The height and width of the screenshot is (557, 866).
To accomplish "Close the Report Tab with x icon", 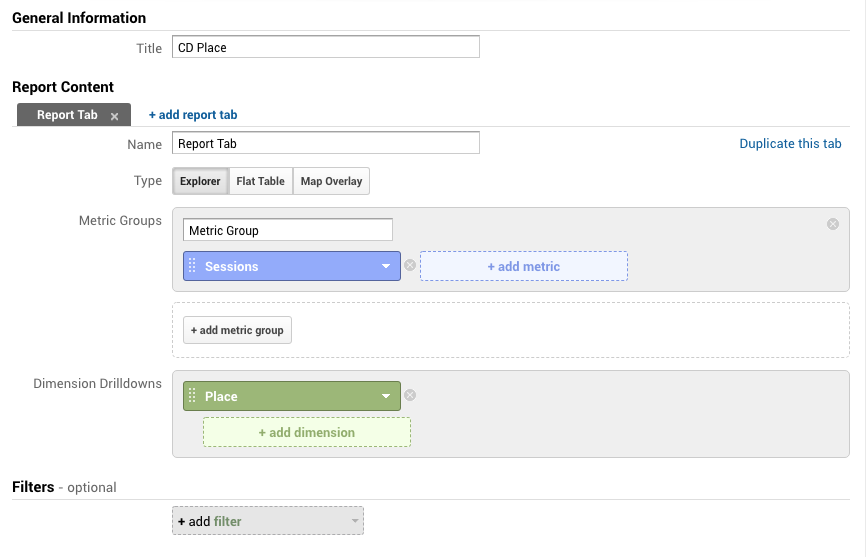I will click(x=115, y=116).
